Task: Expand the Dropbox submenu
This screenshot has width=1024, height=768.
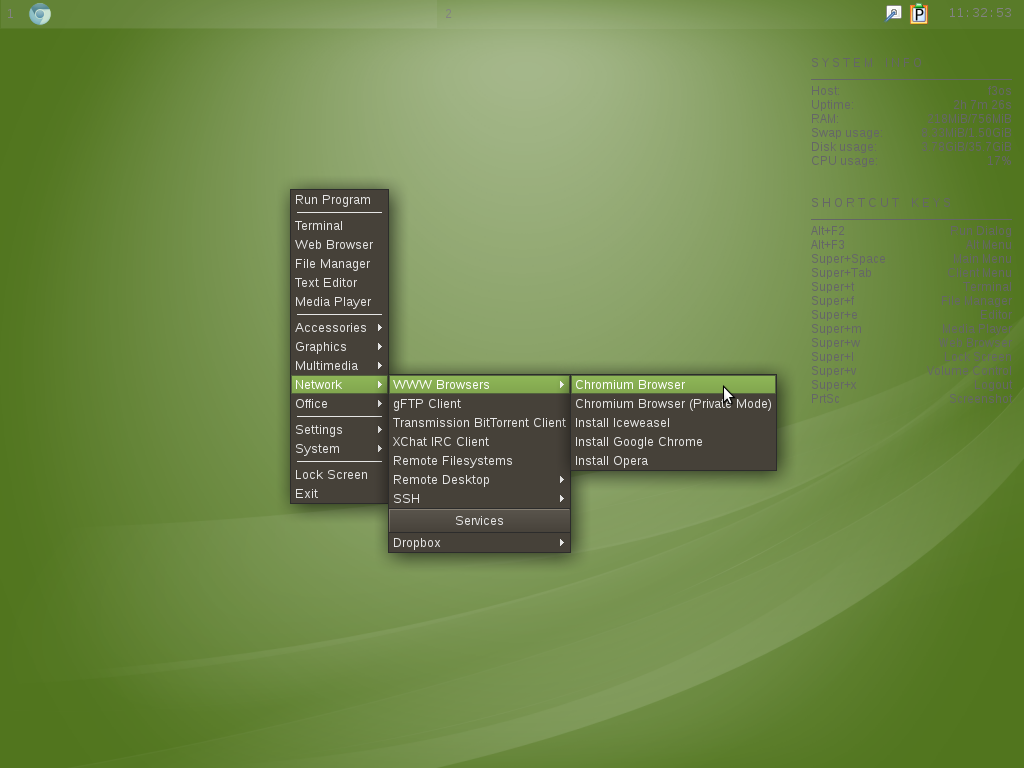Action: (x=479, y=542)
